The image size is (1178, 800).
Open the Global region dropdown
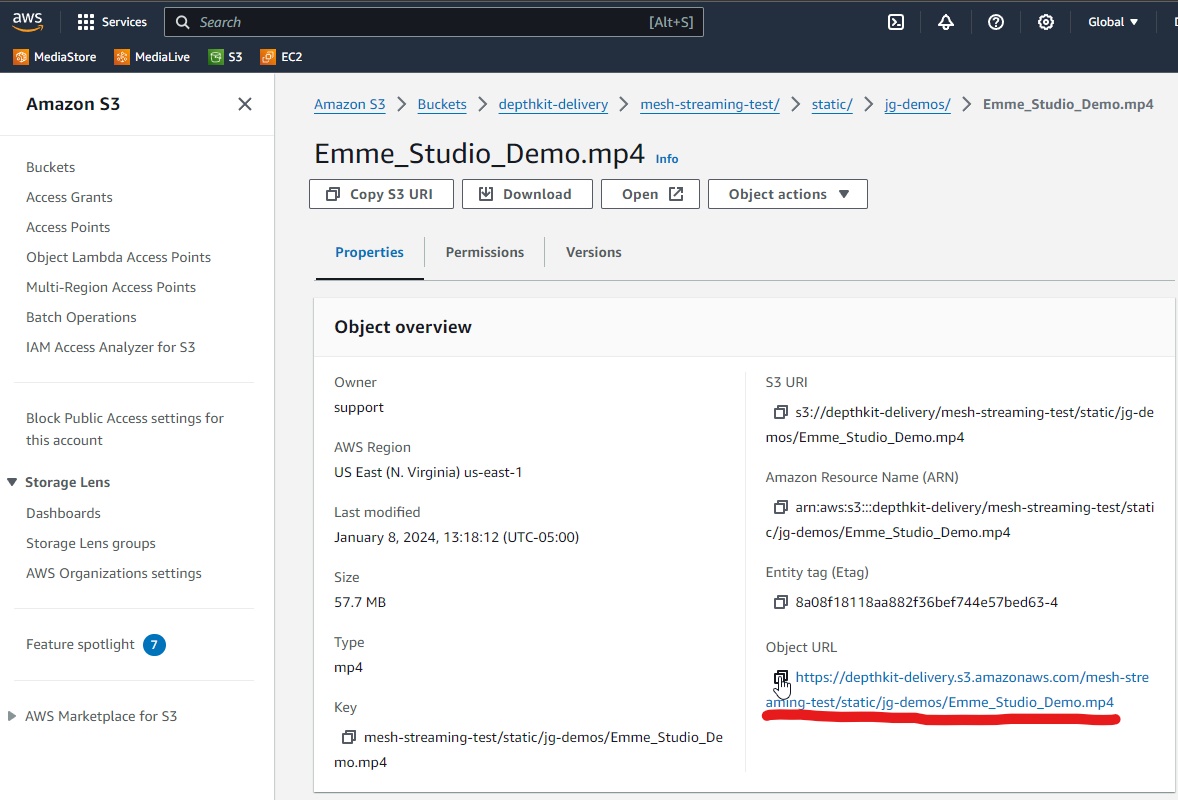(x=1113, y=22)
